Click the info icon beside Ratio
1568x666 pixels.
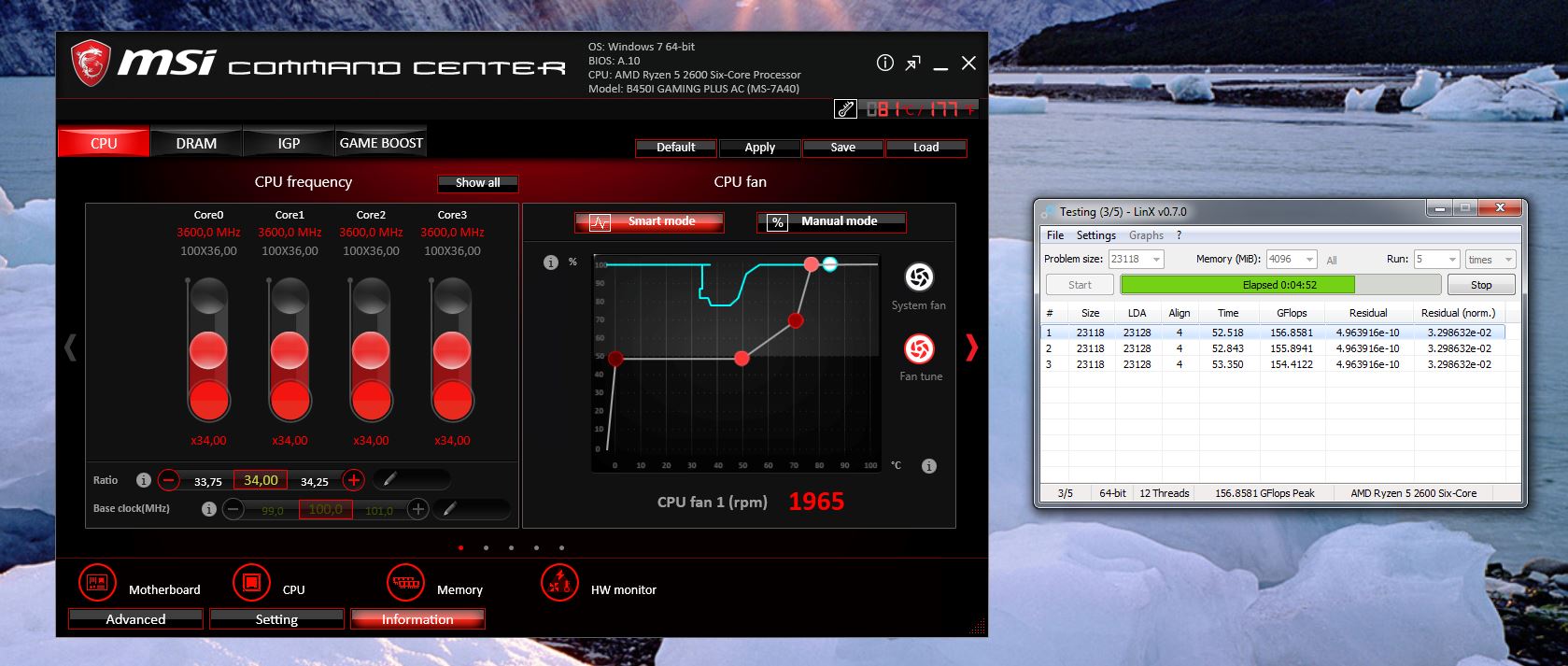[x=143, y=480]
